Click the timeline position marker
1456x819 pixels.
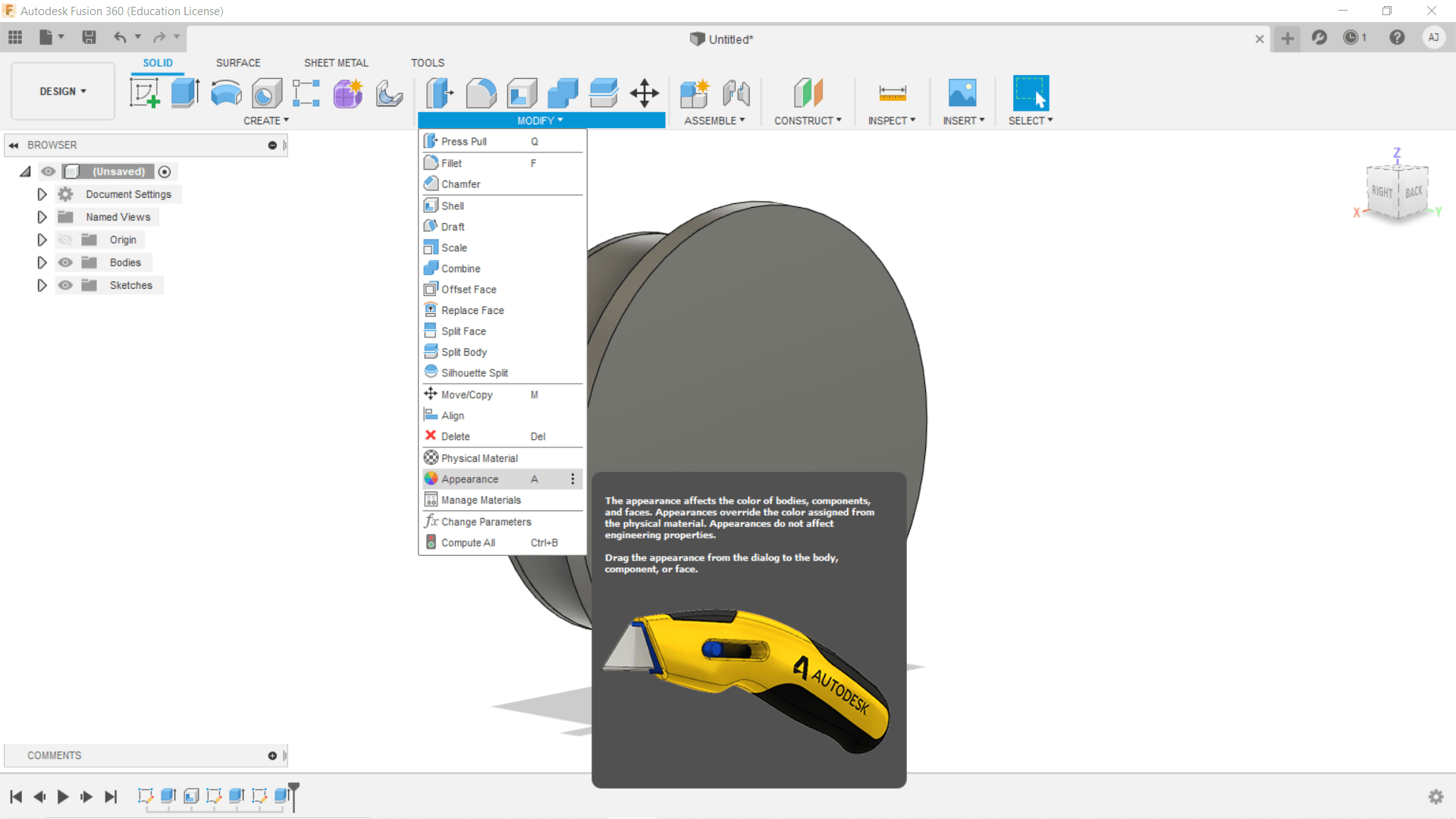coord(294,790)
